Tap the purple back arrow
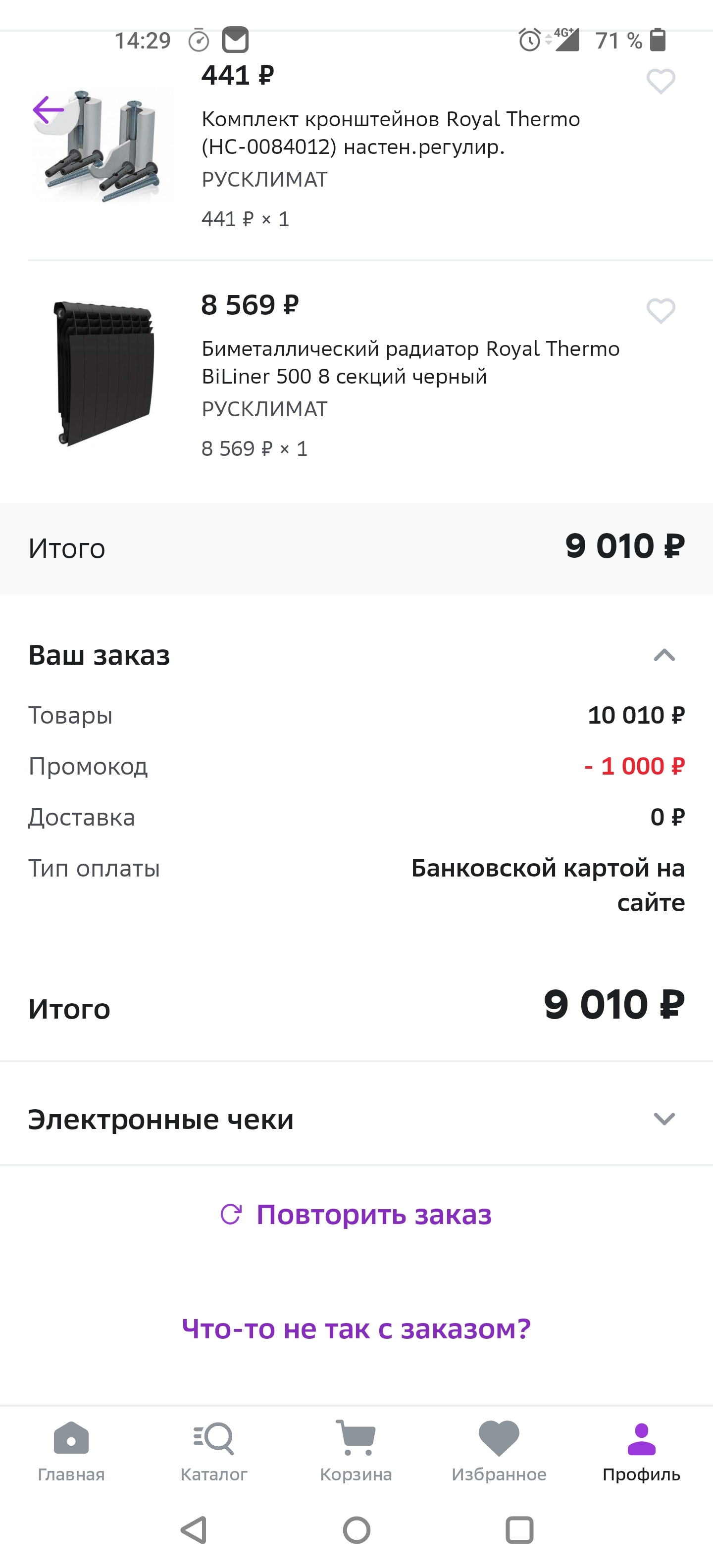Image resolution: width=713 pixels, height=1568 pixels. pos(49,110)
